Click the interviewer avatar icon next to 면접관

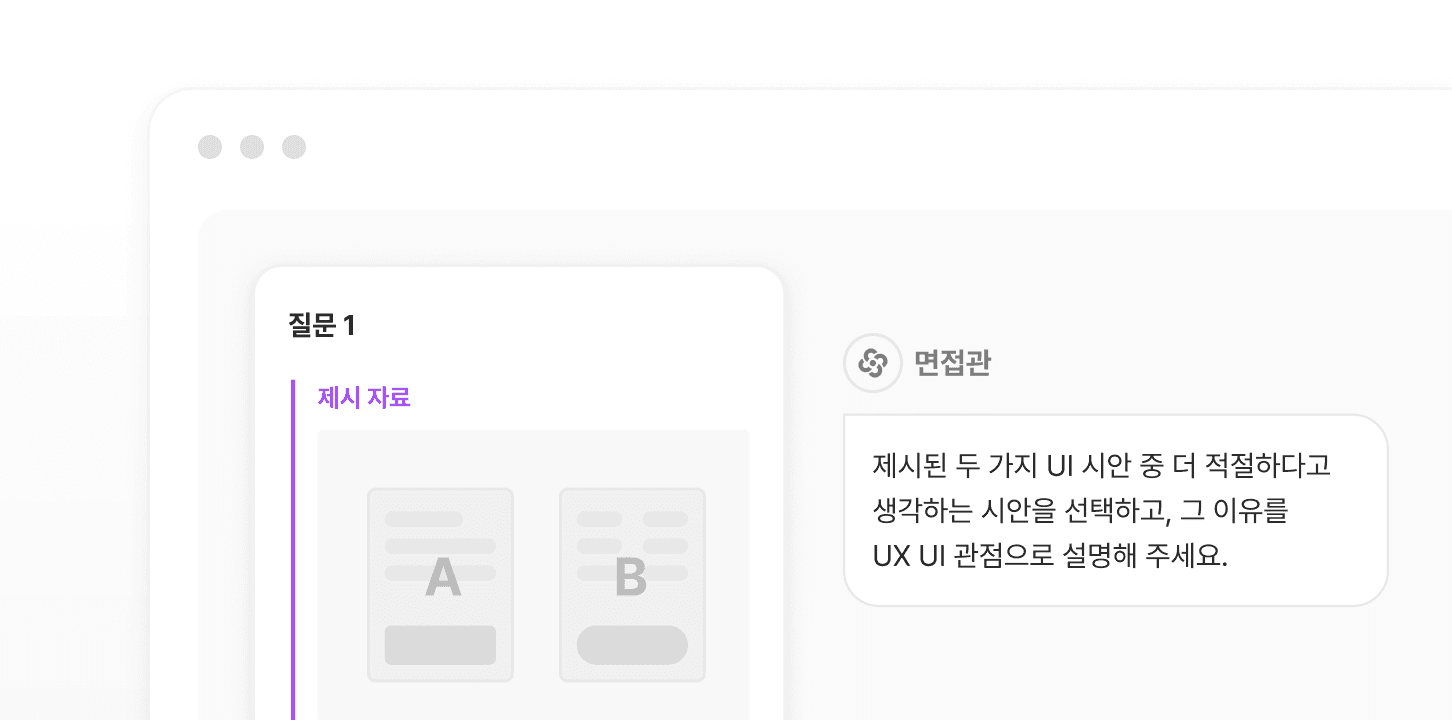pos(873,362)
